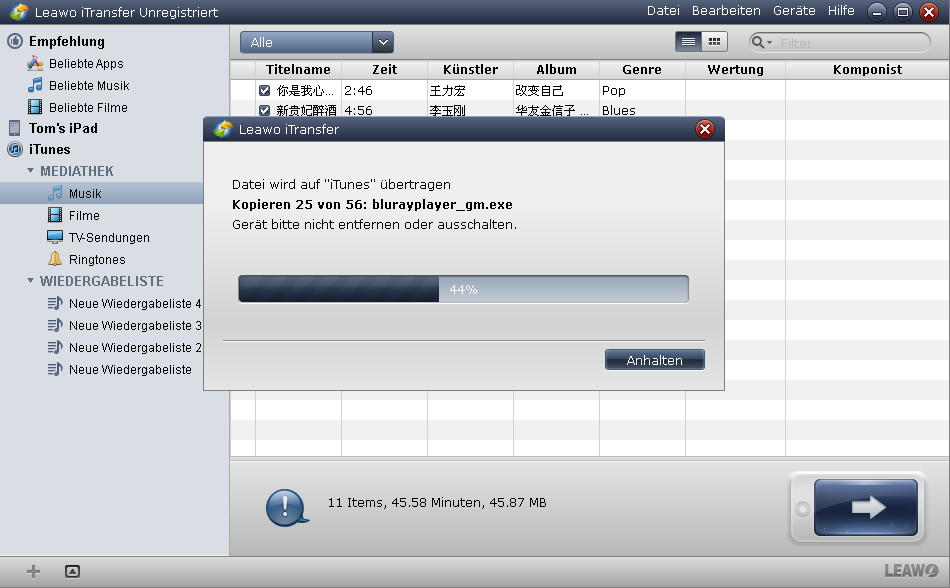Viewport: 950px width, 588px height.
Task: Maximize the Leawo iTransfer window
Action: click(903, 12)
